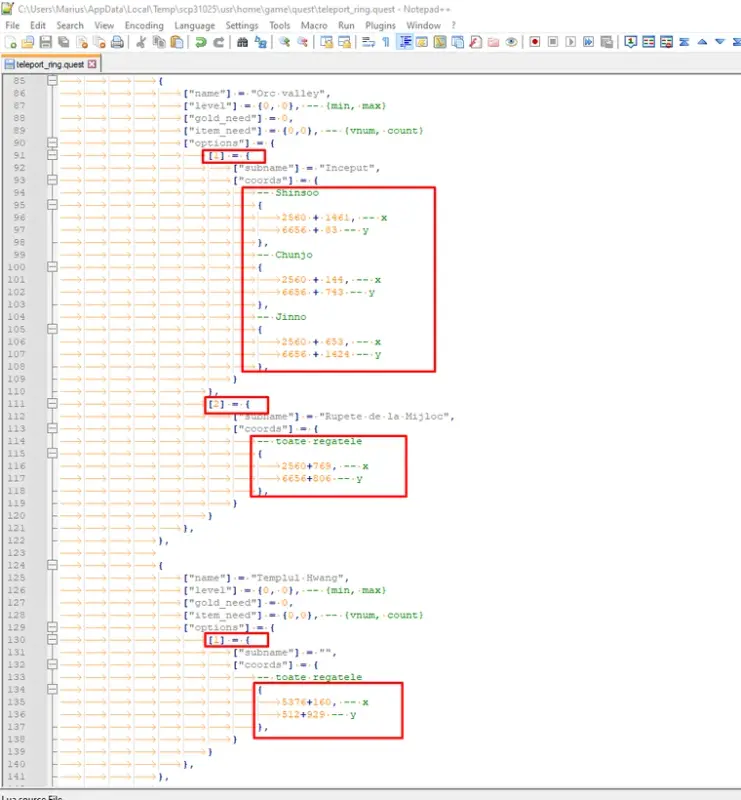Undo last change with green arrow
Viewport: 741px width, 800px height.
[x=201, y=42]
